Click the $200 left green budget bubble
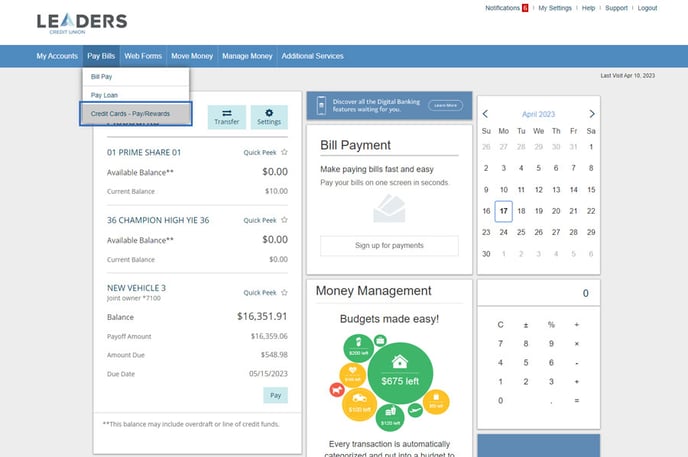Image resolution: width=688 pixels, height=457 pixels. click(x=358, y=347)
